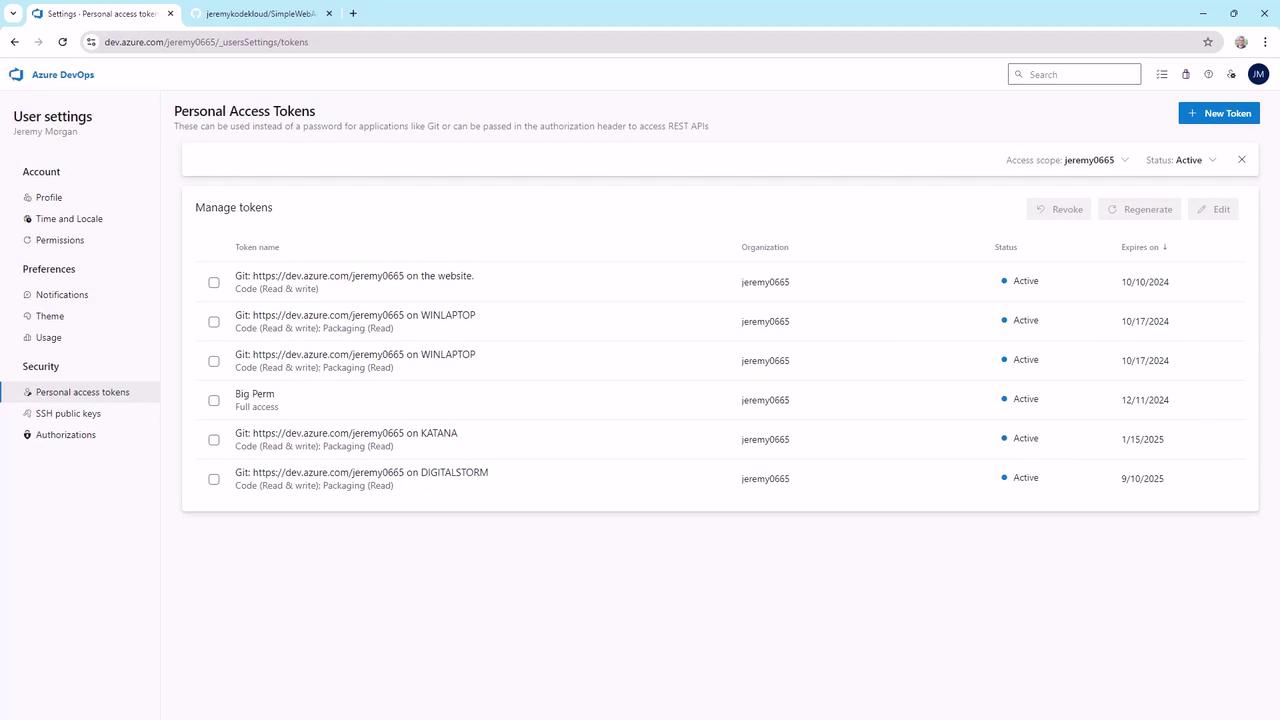Screen dimensions: 1280x720
Task: Click the 'Full access' scope text
Action: click(257, 407)
